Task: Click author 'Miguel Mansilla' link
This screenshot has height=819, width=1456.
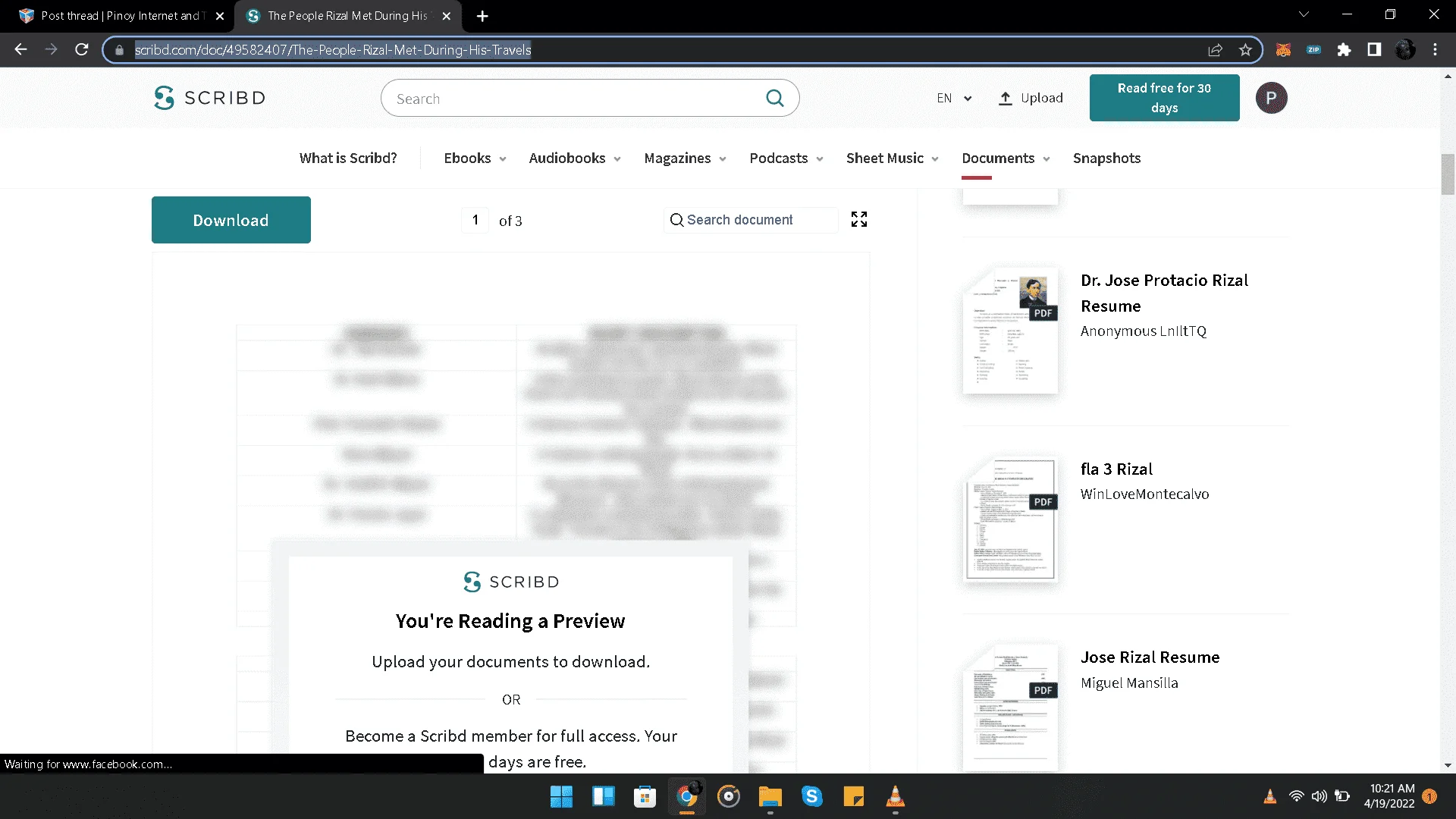Action: pyautogui.click(x=1129, y=683)
